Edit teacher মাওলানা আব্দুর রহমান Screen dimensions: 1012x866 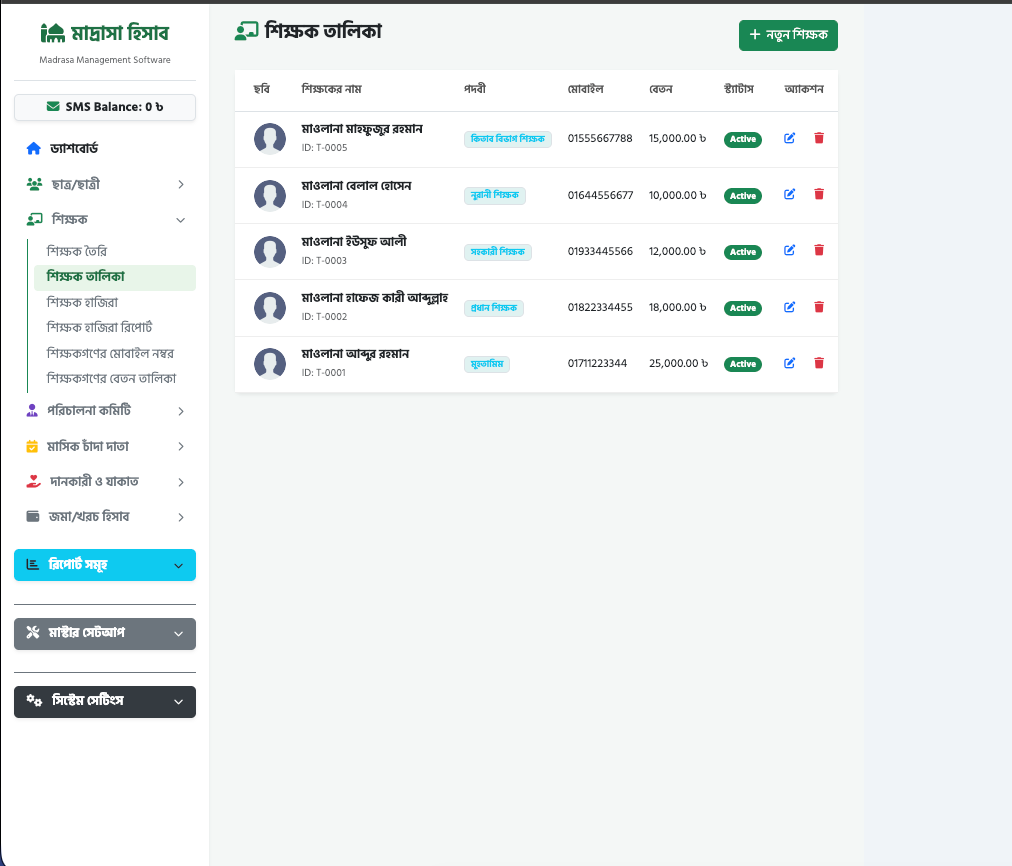[x=789, y=363]
